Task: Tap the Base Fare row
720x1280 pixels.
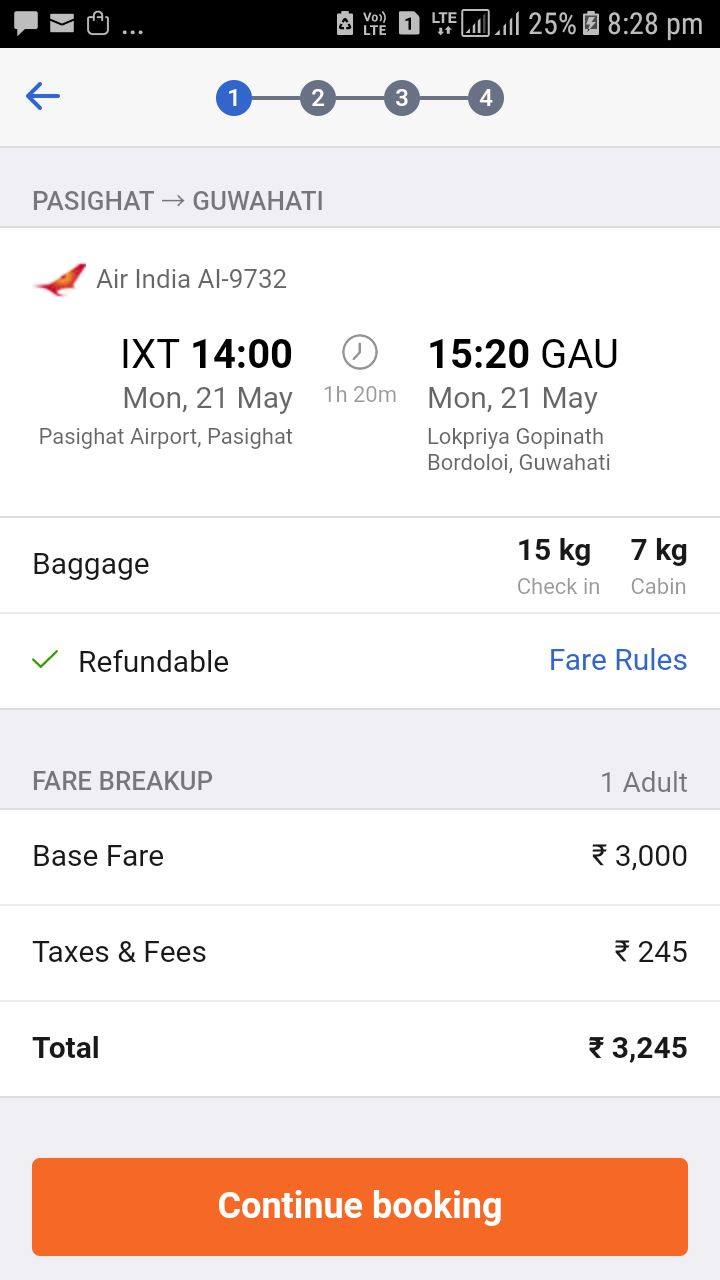Action: pos(360,857)
